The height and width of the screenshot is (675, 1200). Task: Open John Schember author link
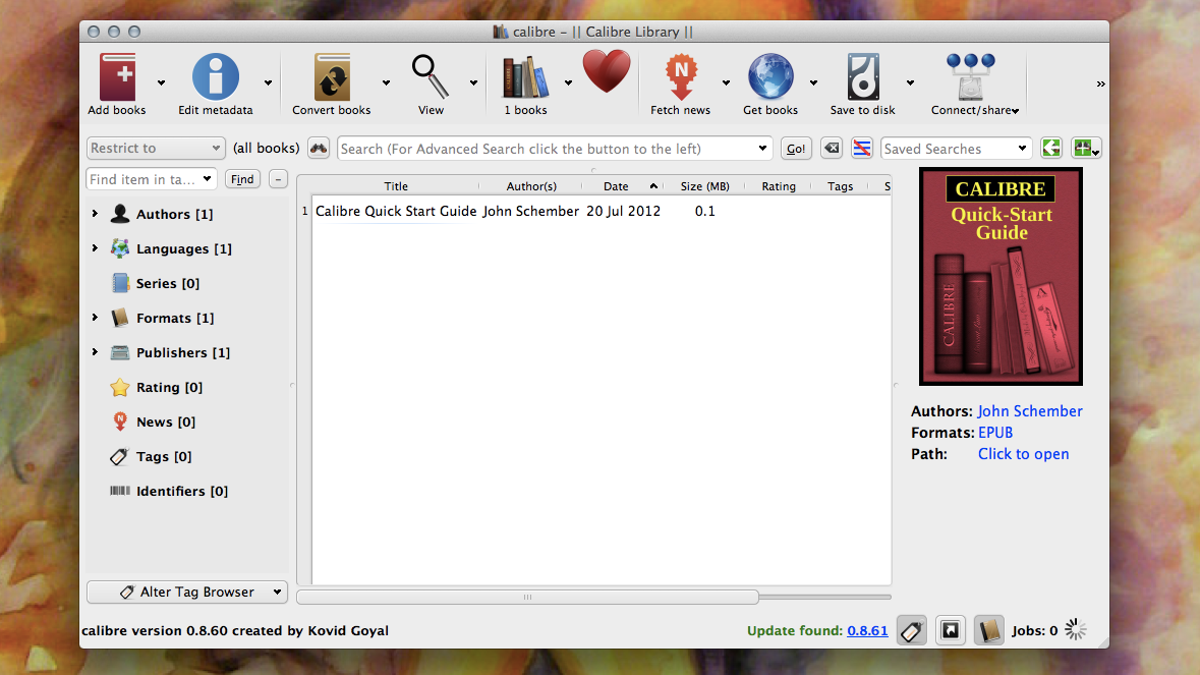1030,411
